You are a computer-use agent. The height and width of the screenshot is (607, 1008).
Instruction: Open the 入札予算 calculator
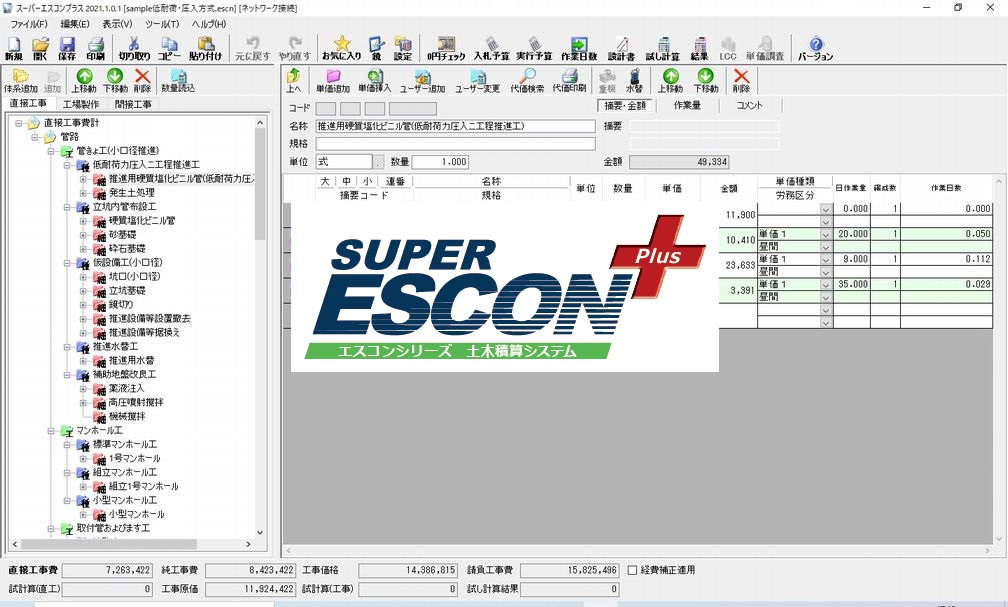(x=491, y=49)
